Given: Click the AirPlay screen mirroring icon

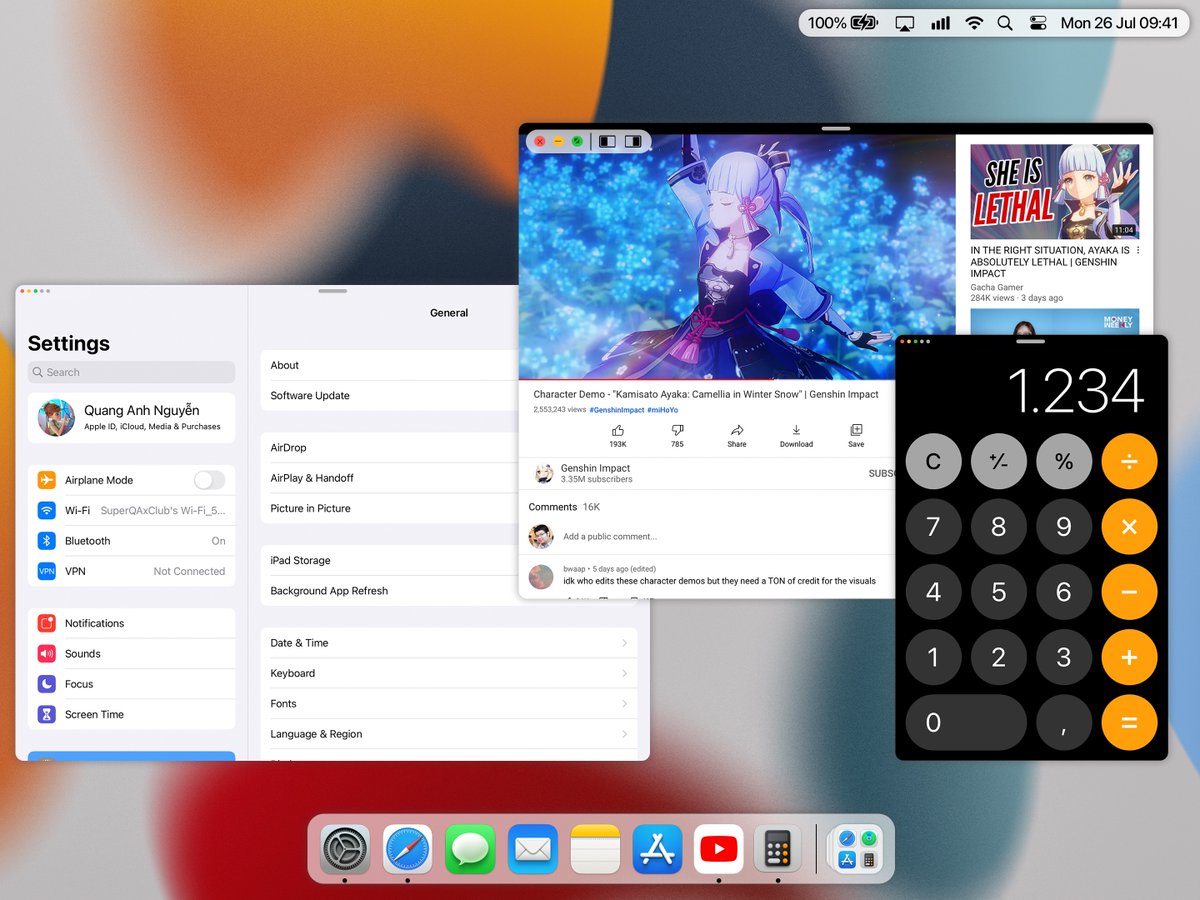Looking at the screenshot, I should coord(905,22).
